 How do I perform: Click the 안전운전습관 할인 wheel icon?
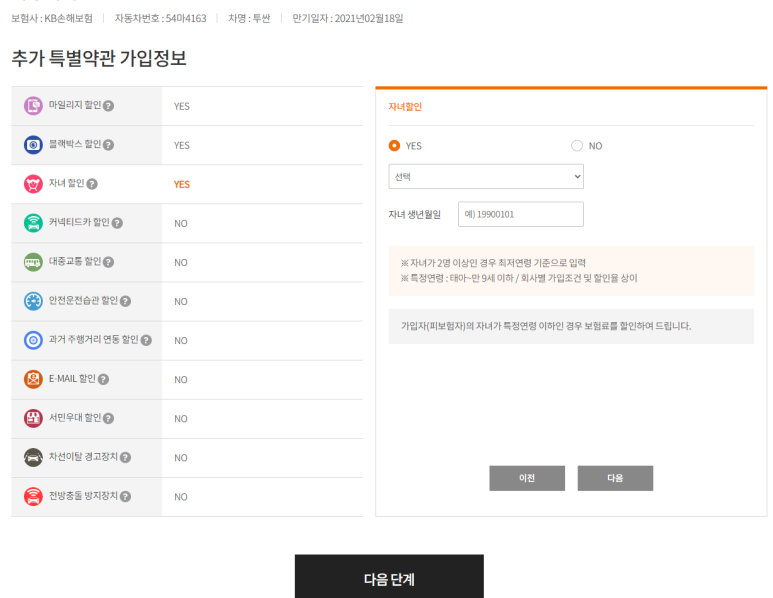[33, 301]
